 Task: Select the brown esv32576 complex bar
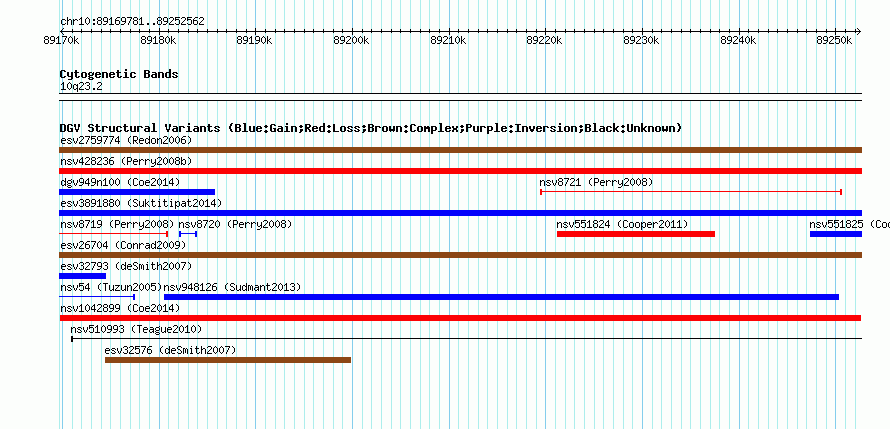tap(228, 360)
